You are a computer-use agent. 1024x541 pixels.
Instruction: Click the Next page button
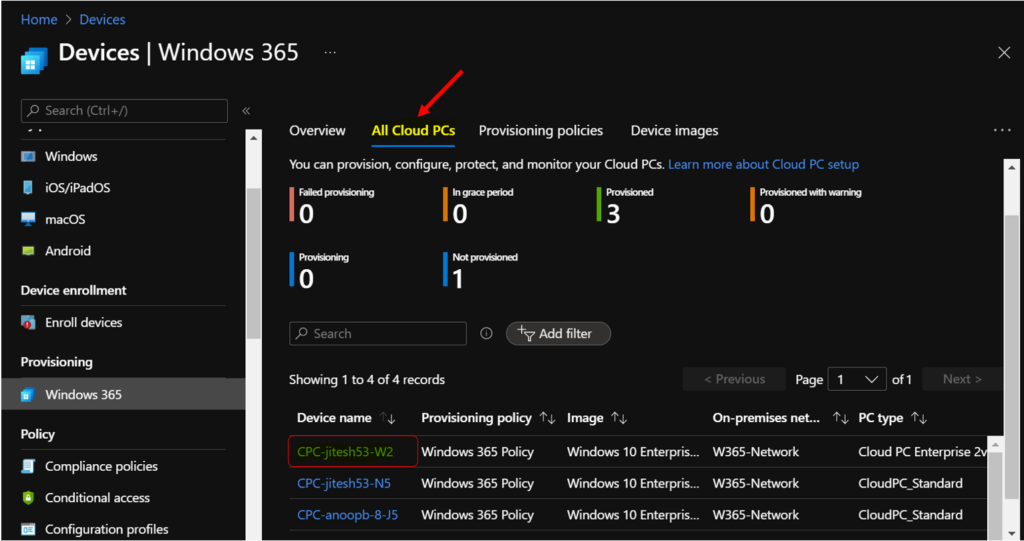point(962,380)
